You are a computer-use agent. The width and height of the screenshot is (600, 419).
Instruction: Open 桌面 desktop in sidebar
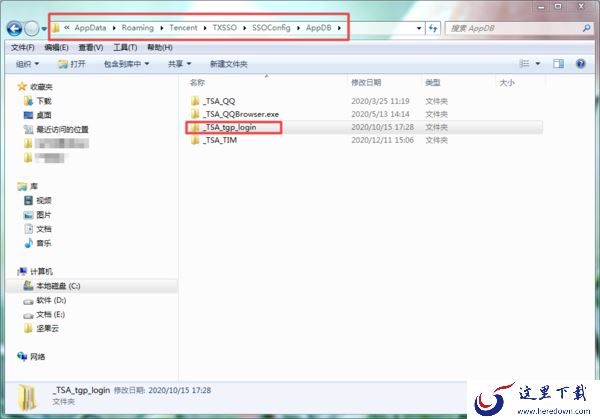38,115
